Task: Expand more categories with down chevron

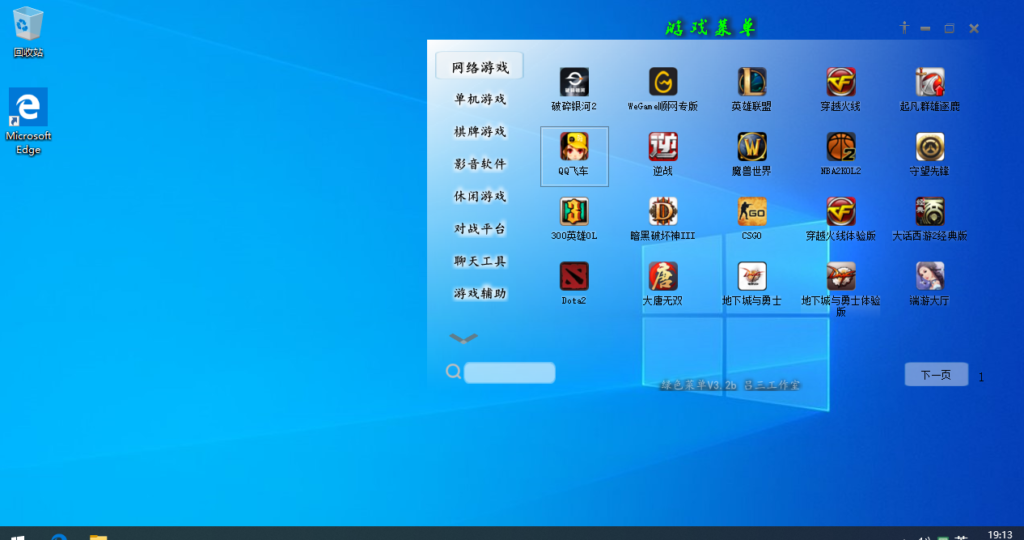Action: (464, 338)
